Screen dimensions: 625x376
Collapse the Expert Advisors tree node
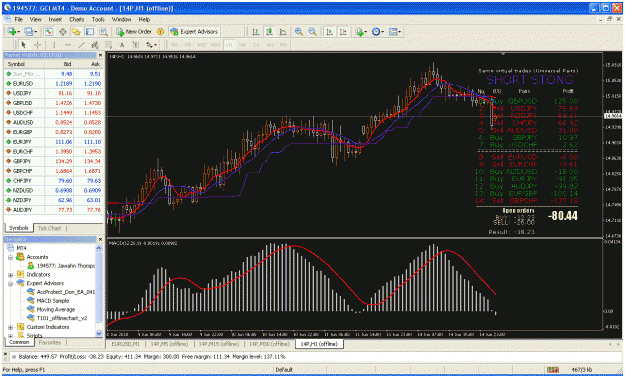pos(11,283)
